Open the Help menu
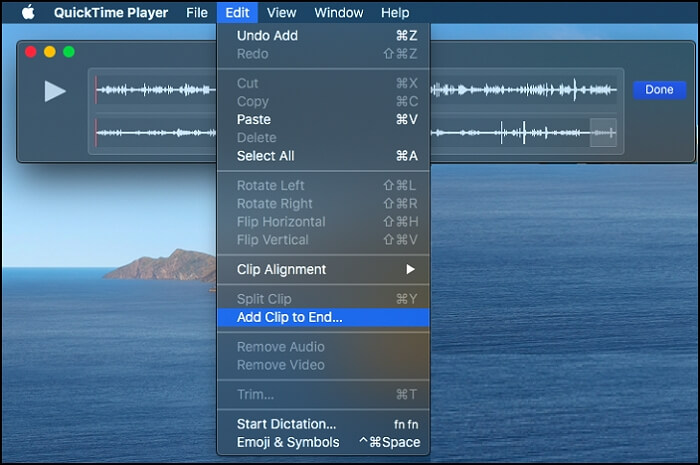Screen dimensions: 700x465 coord(395,13)
